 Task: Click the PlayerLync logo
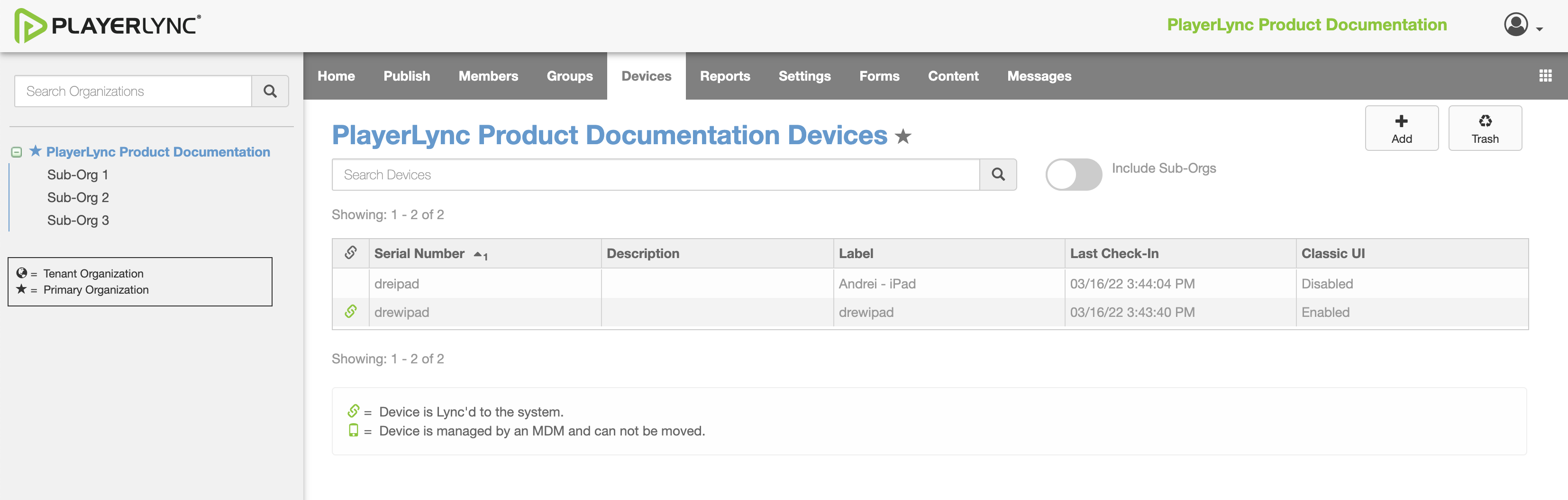click(x=108, y=26)
